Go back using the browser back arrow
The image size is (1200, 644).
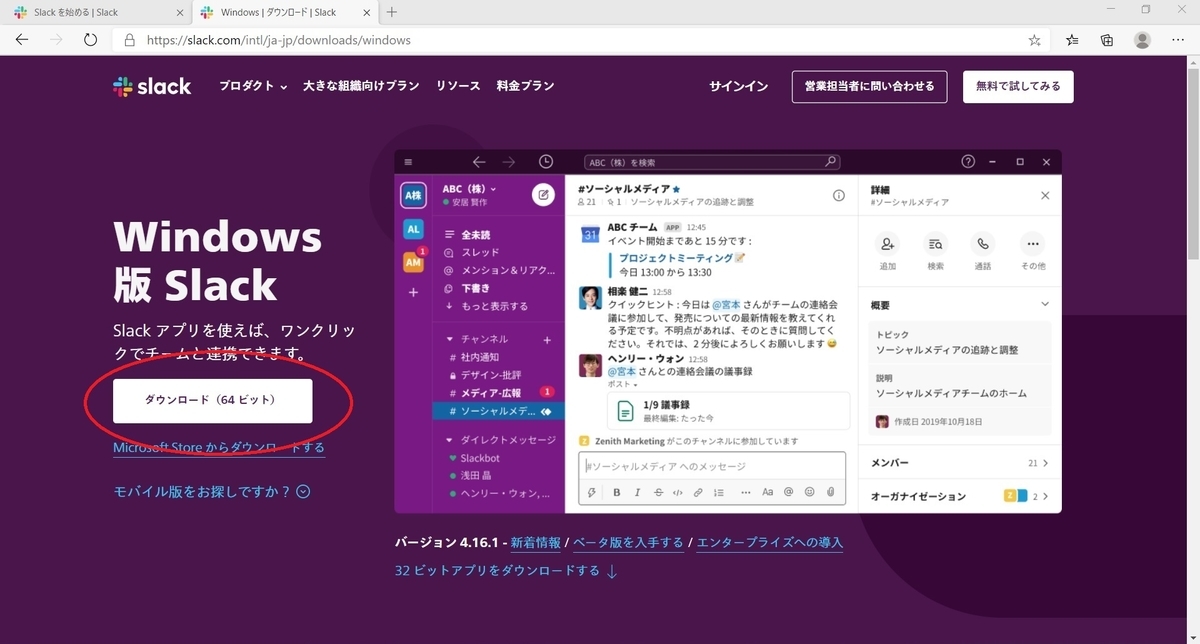[22, 40]
